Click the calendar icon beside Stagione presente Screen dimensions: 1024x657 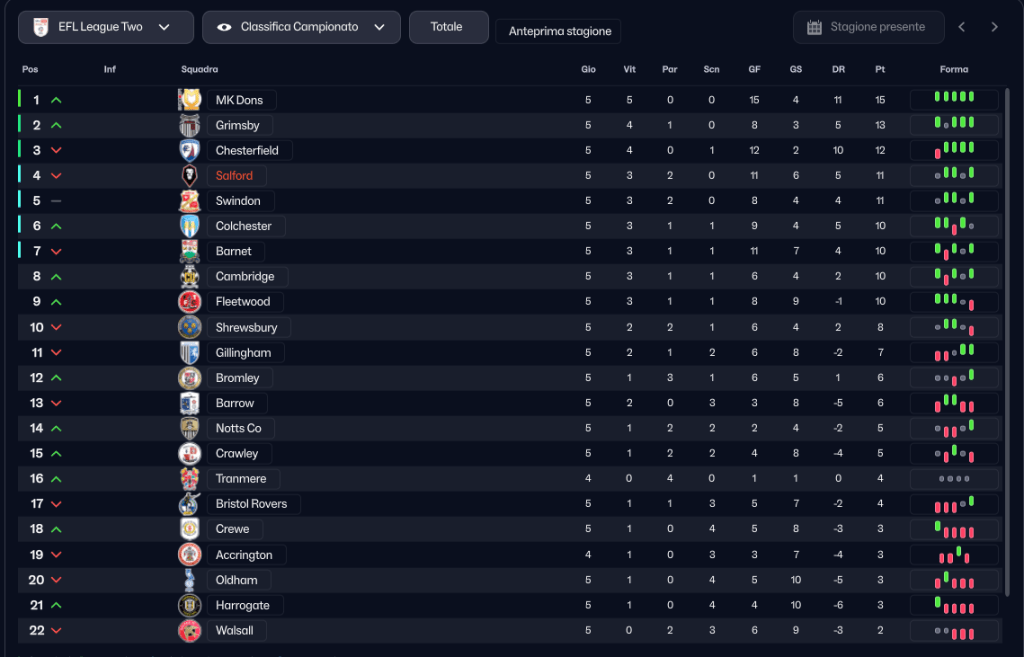tap(814, 27)
